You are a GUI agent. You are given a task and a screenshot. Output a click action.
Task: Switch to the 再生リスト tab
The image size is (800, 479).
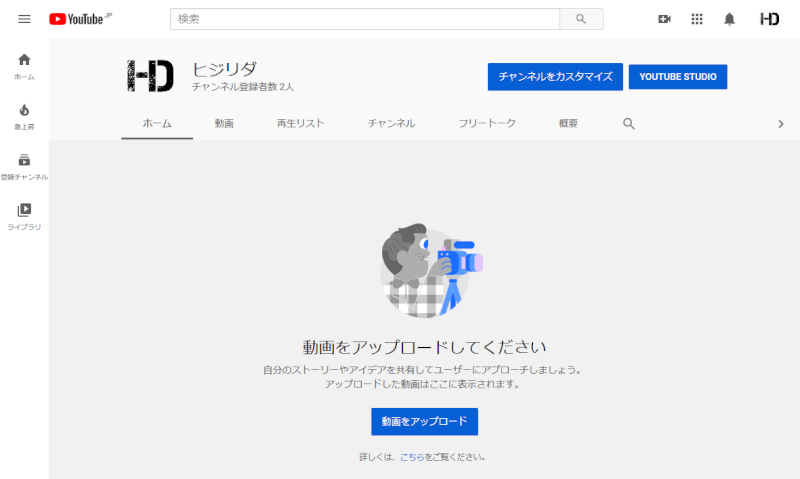[x=301, y=123]
